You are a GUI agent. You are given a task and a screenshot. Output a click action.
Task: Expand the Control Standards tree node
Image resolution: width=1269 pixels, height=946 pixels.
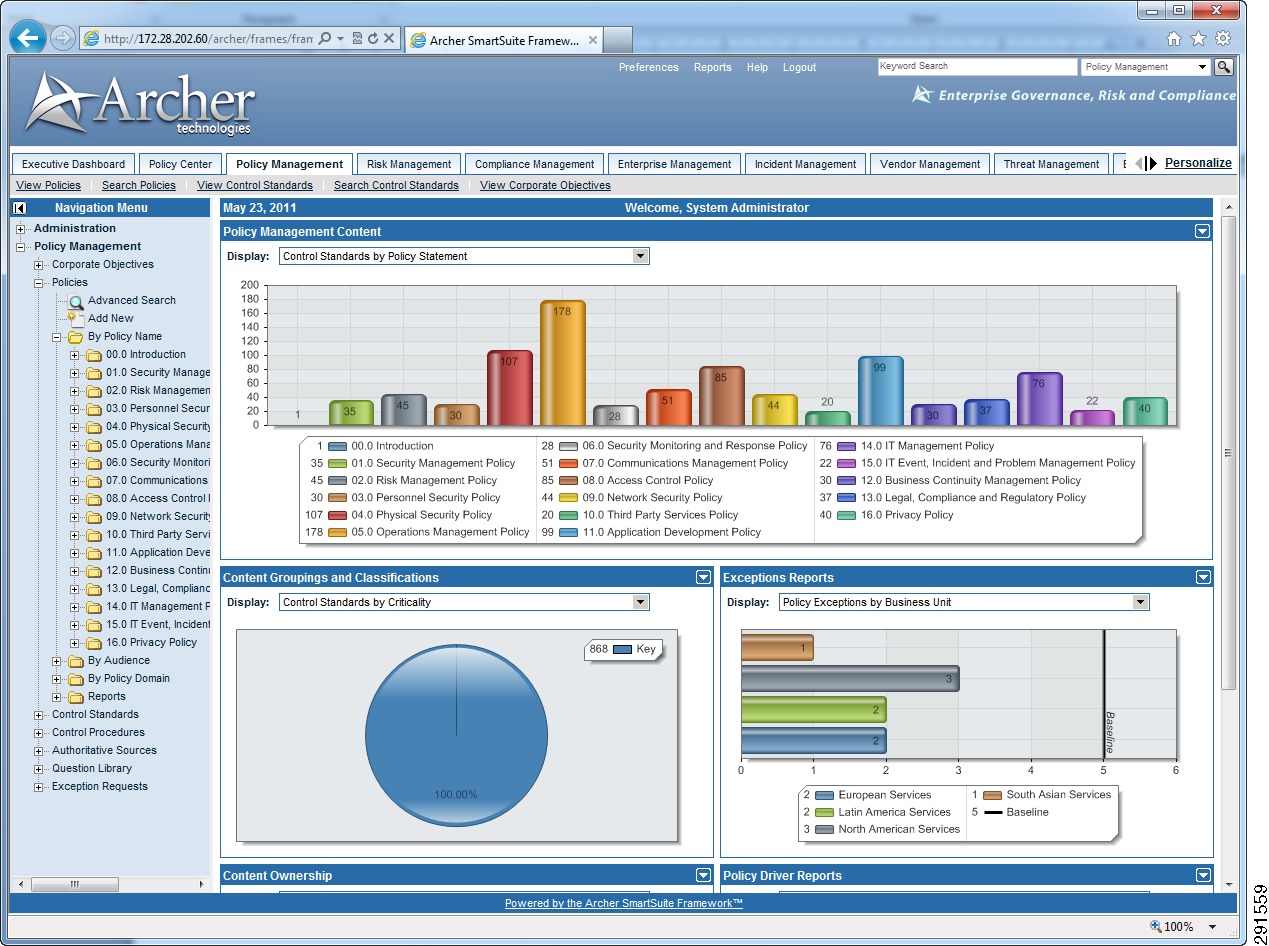(x=39, y=715)
